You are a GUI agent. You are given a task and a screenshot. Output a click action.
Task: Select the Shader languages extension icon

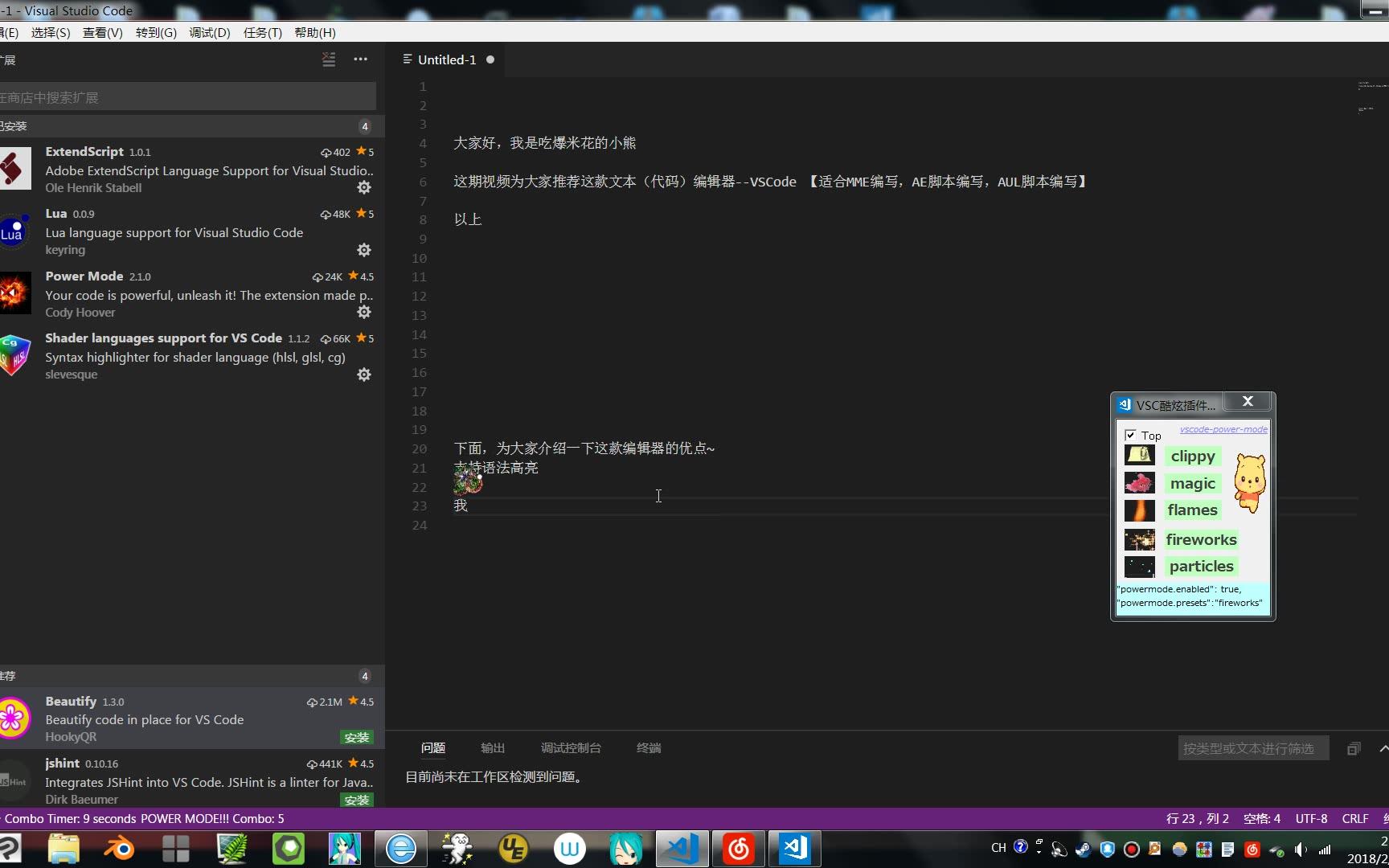[x=15, y=355]
